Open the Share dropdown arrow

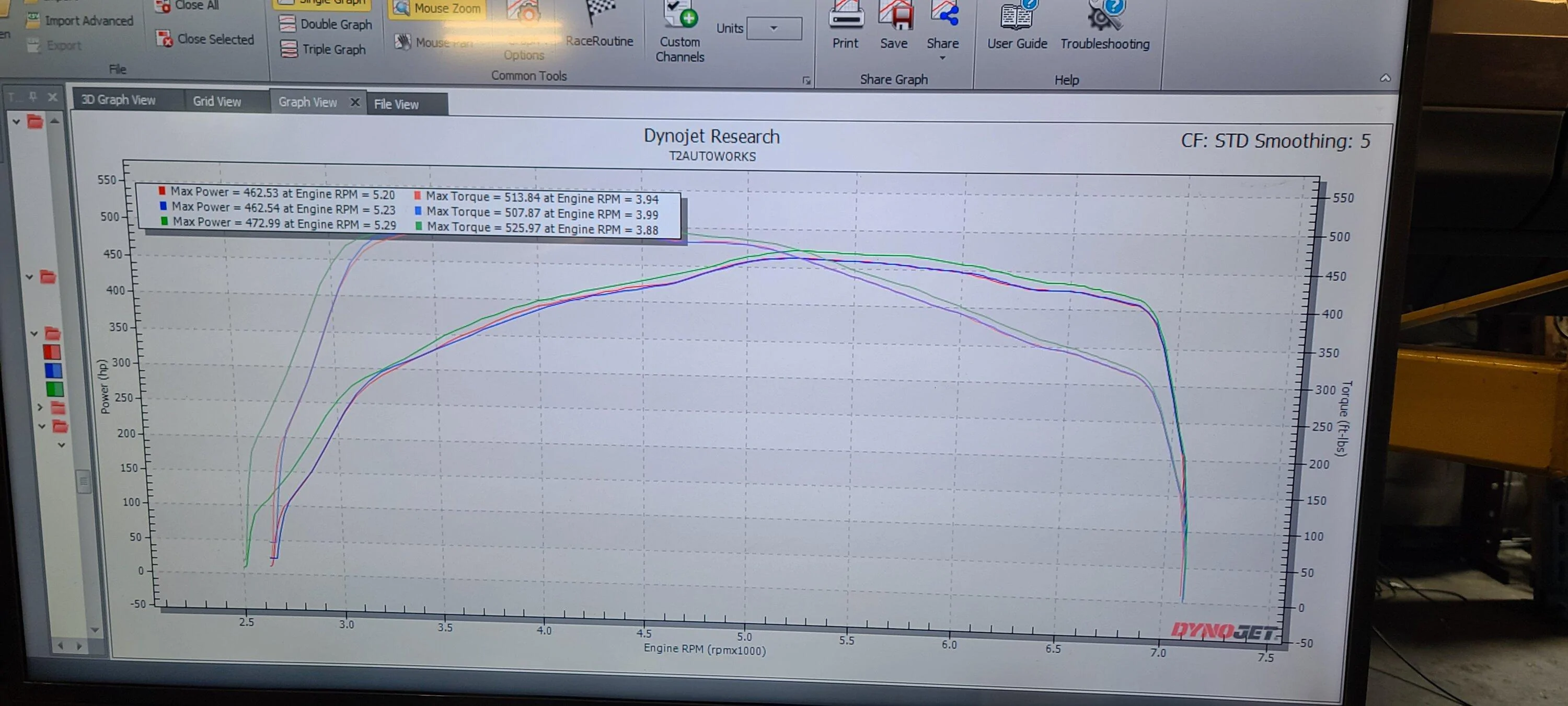(942, 58)
